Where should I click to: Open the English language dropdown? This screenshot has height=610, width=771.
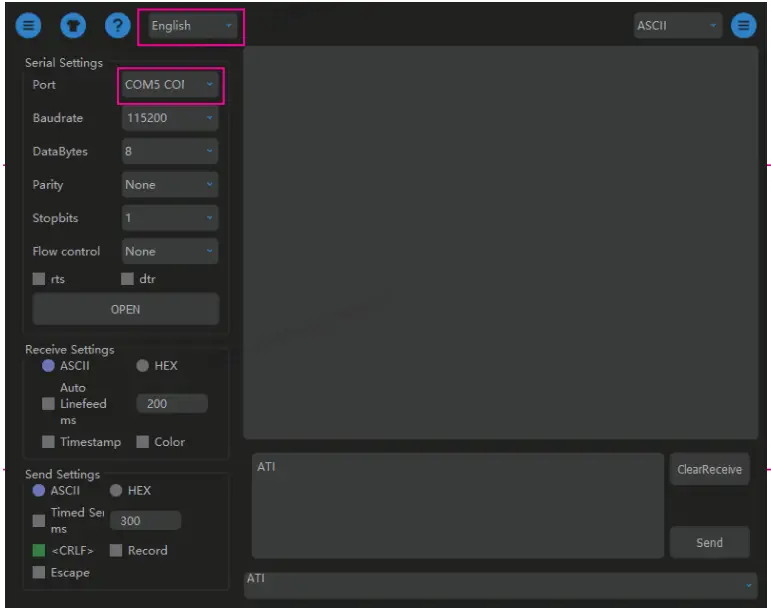(191, 26)
